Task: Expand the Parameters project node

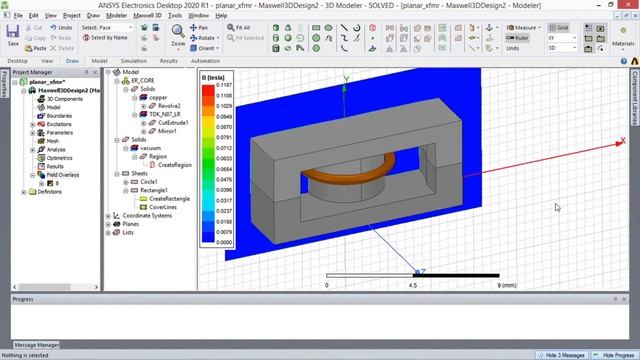Action: pos(33,133)
